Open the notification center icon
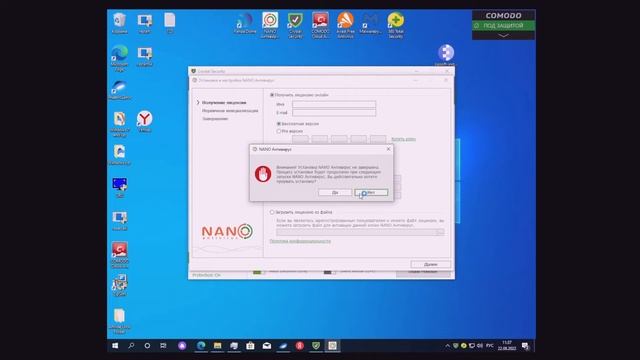The width and height of the screenshot is (640, 360). click(525, 346)
